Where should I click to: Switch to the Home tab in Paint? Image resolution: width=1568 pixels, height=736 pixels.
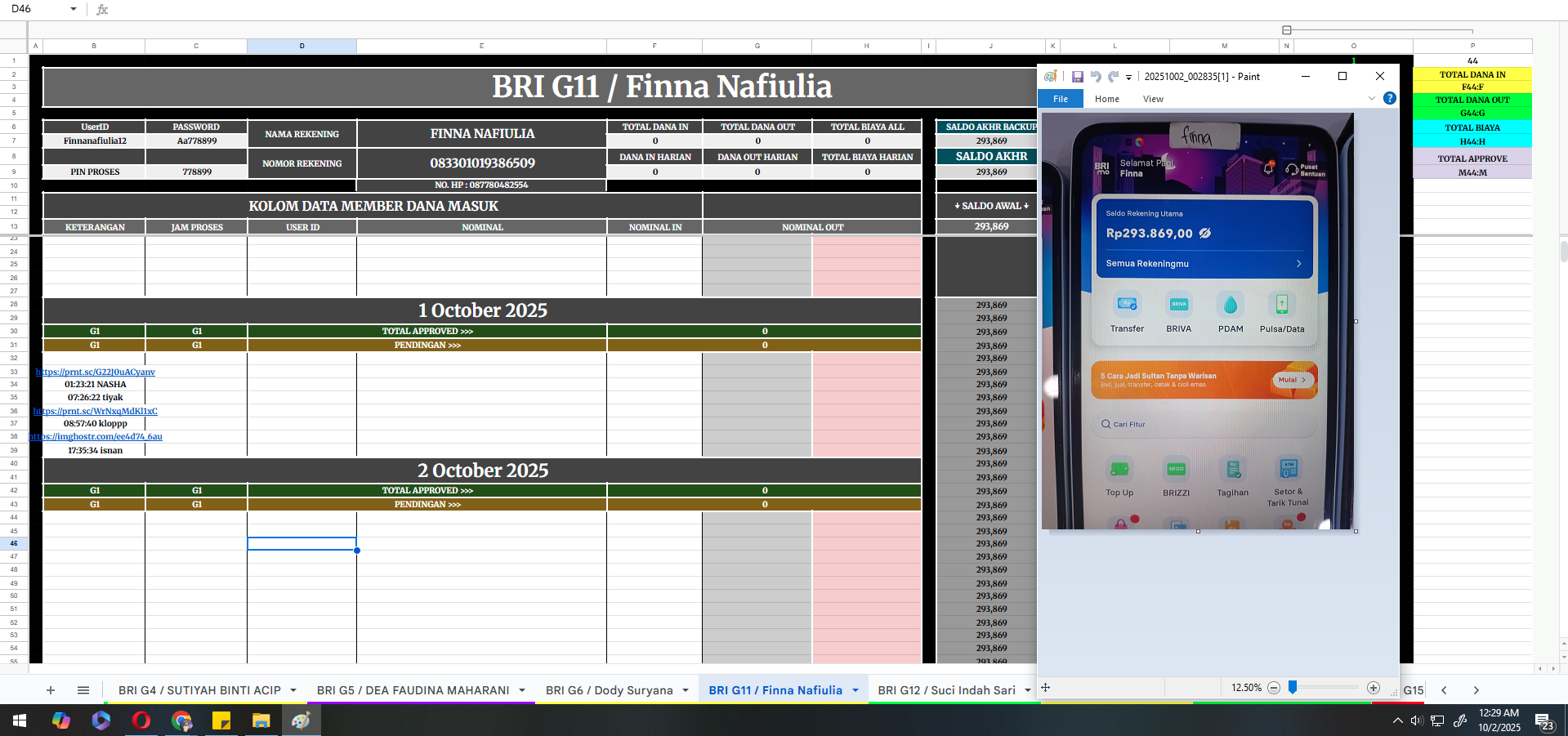coord(1107,99)
